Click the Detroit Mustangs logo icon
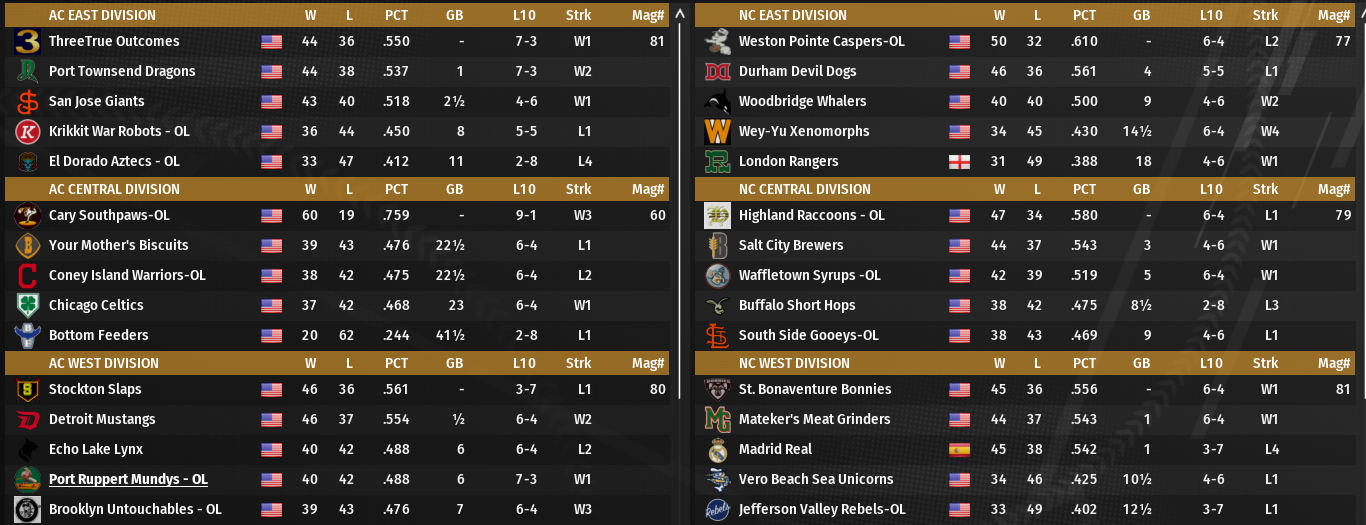The height and width of the screenshot is (525, 1366). click(x=27, y=420)
